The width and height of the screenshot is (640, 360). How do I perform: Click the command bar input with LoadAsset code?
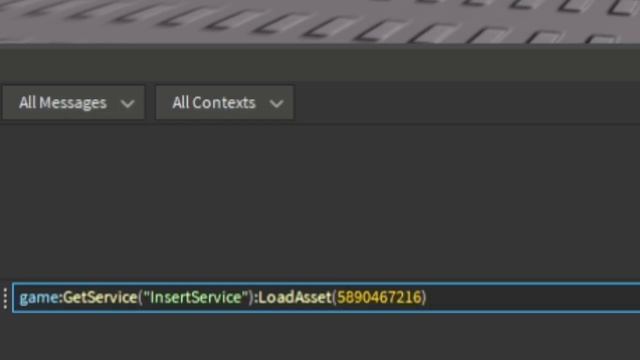click(x=326, y=298)
